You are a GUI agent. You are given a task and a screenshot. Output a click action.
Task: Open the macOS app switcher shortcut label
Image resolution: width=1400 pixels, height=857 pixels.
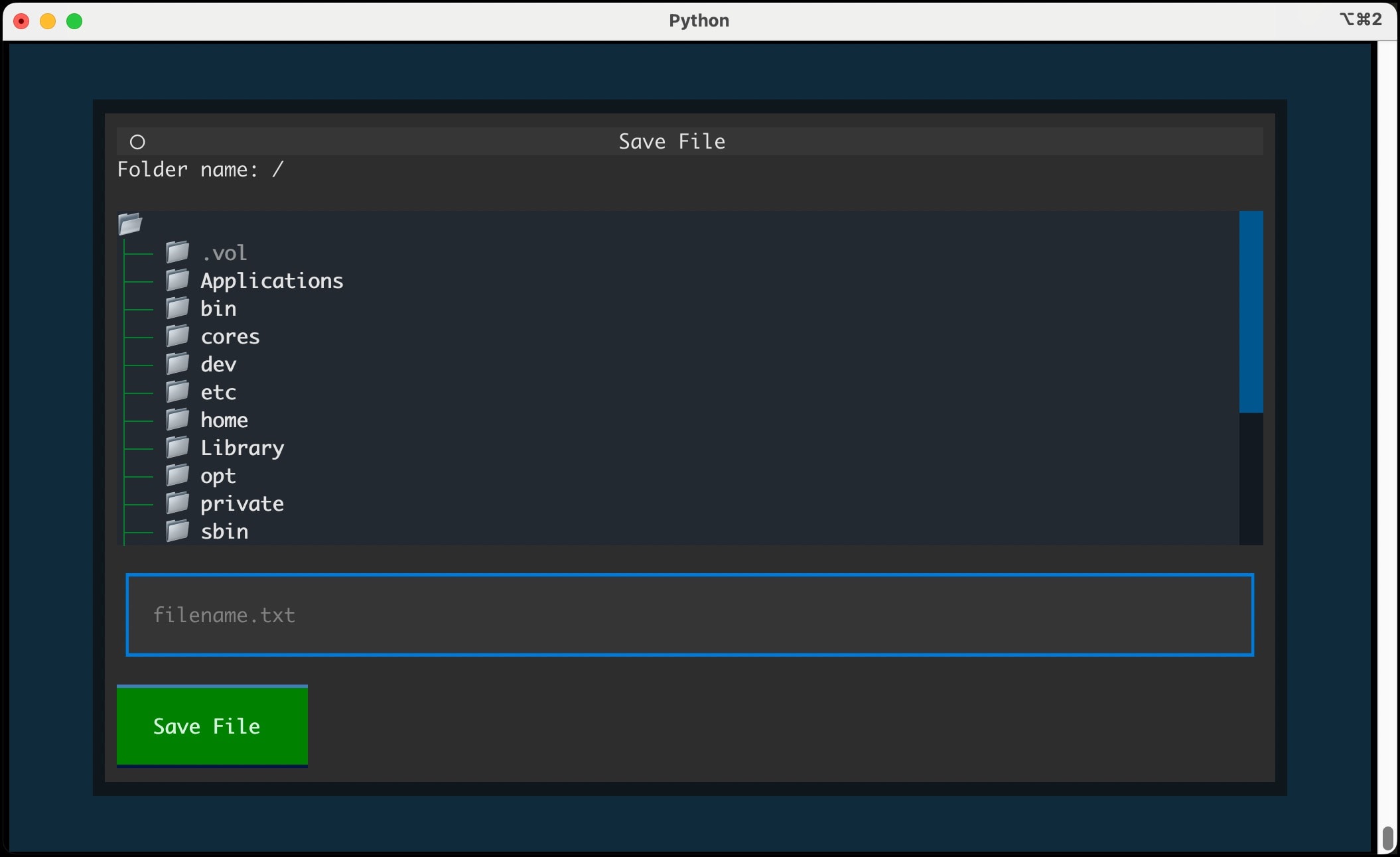coord(1360,20)
